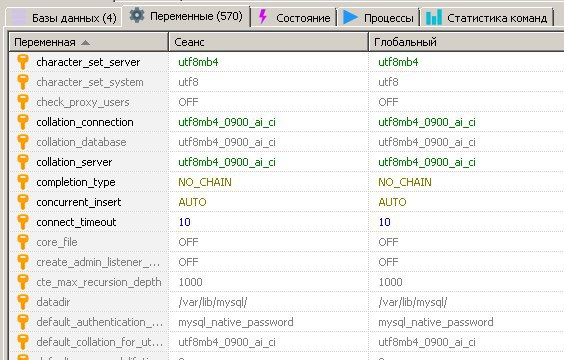Click the key icon for connect_timeout

[x=23, y=222]
